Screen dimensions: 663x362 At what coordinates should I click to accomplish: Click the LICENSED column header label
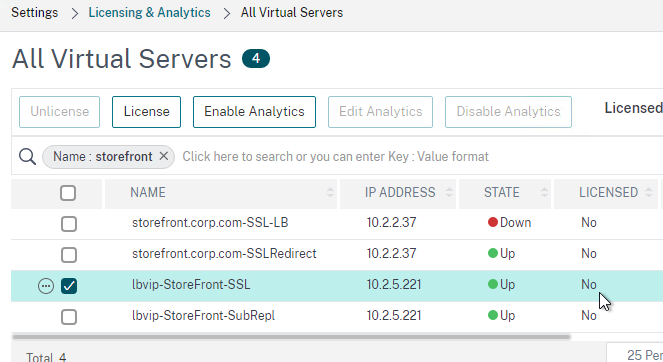click(x=608, y=192)
